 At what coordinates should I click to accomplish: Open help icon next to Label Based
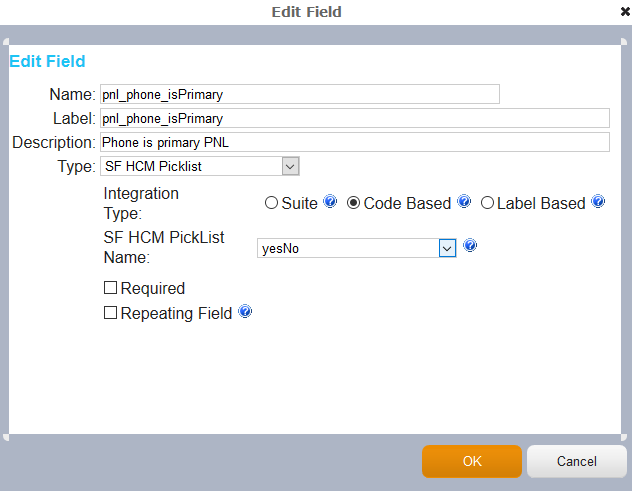pos(598,201)
